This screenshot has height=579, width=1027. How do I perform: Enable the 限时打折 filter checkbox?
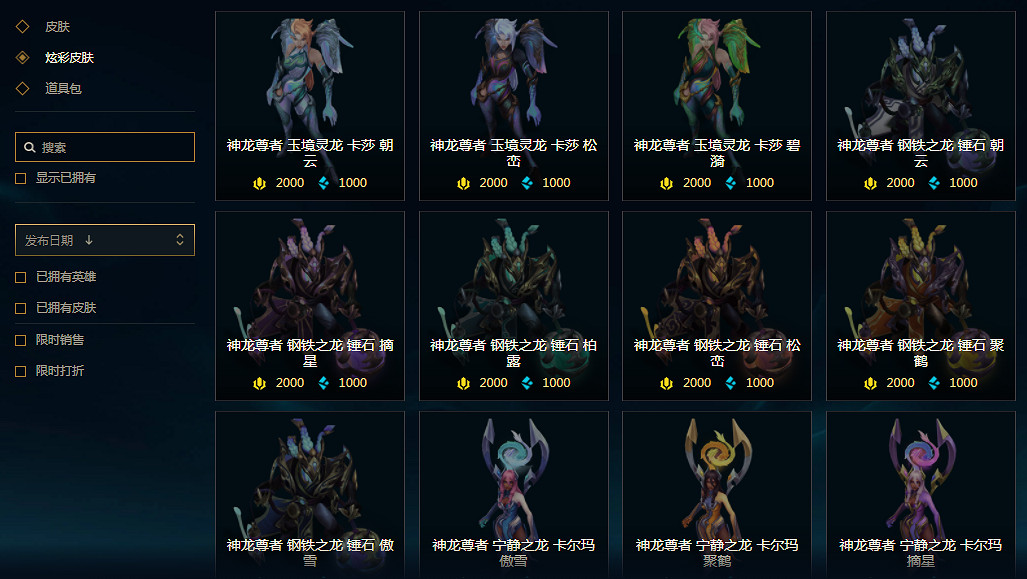coord(20,371)
